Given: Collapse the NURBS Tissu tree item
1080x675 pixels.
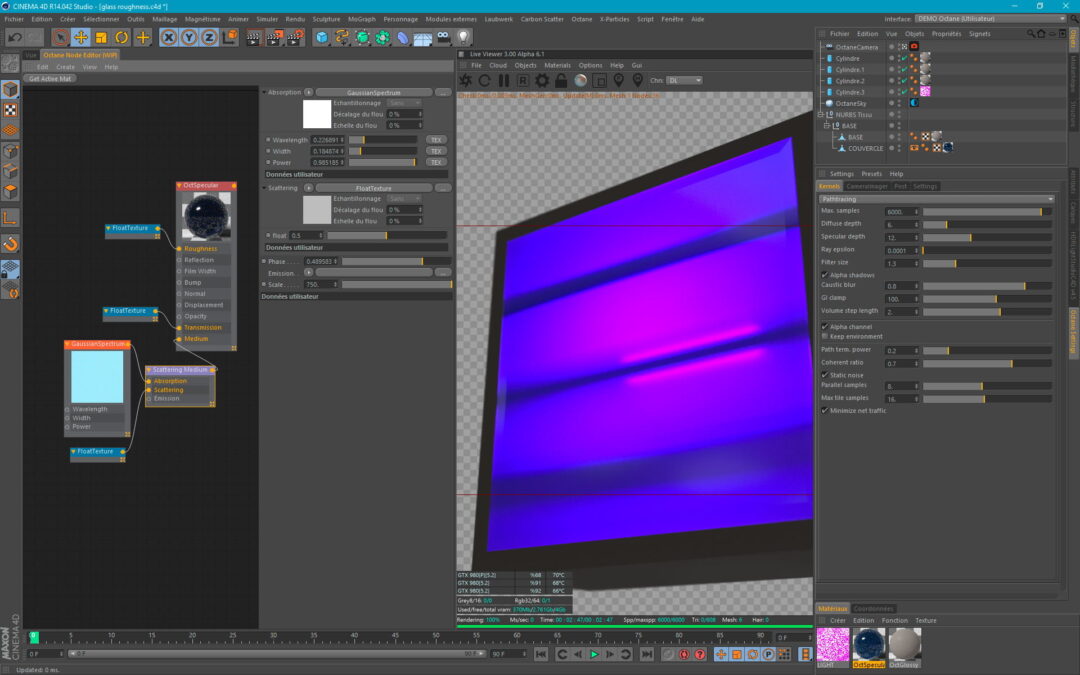Looking at the screenshot, I should (x=819, y=115).
